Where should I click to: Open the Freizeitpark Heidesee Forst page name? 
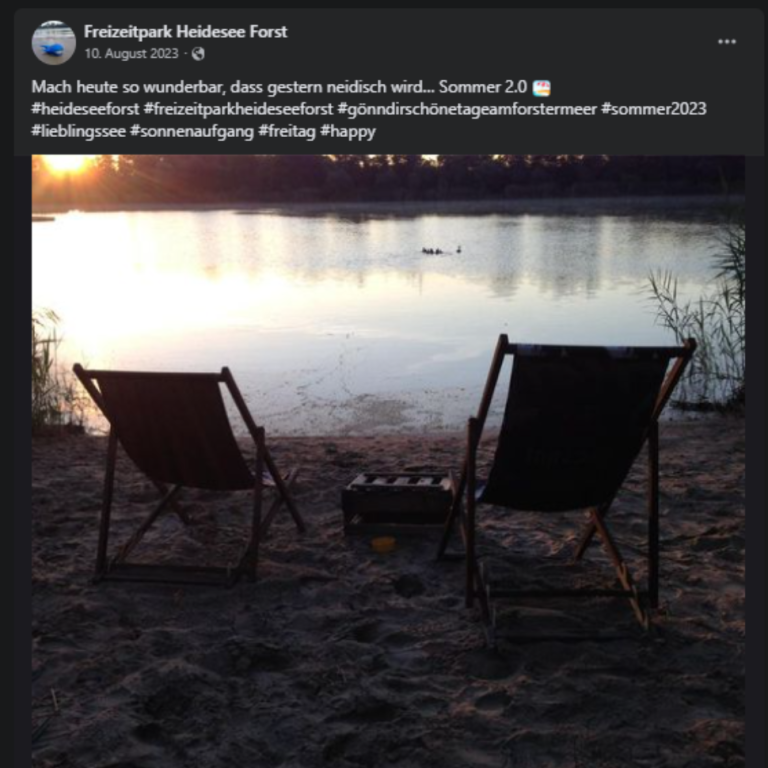185,32
